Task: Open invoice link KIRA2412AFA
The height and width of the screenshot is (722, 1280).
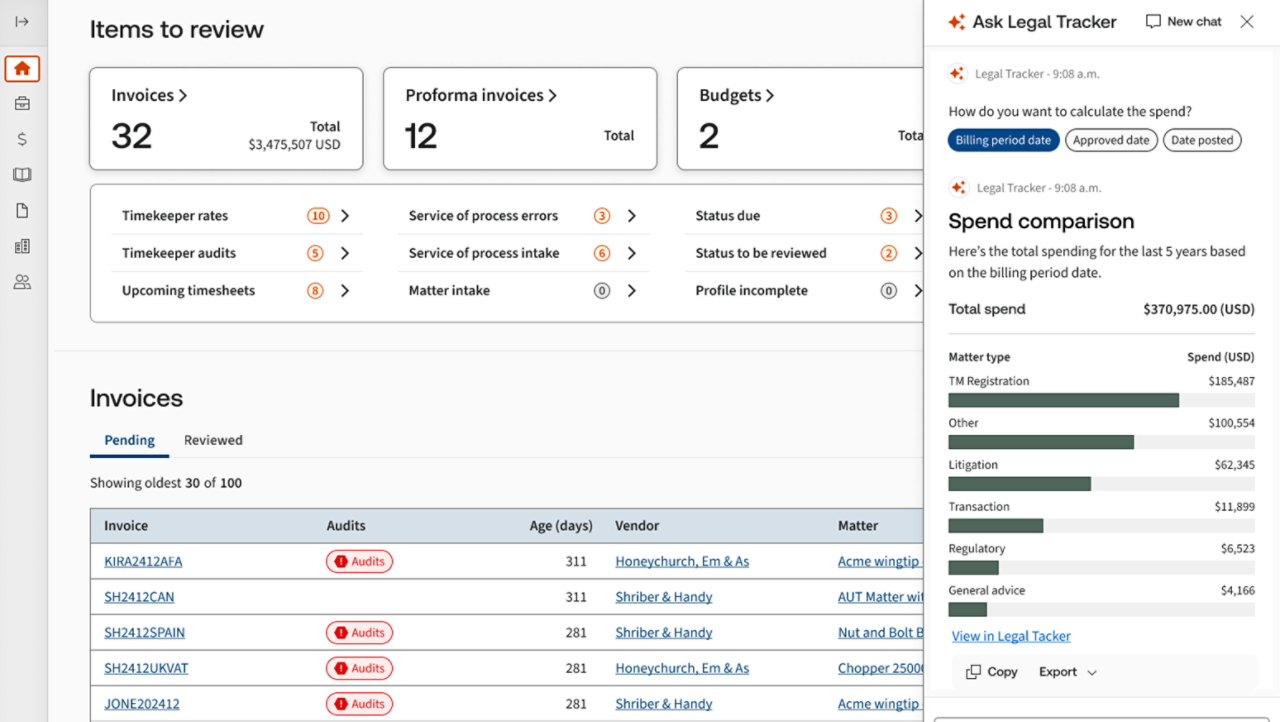Action: point(143,562)
